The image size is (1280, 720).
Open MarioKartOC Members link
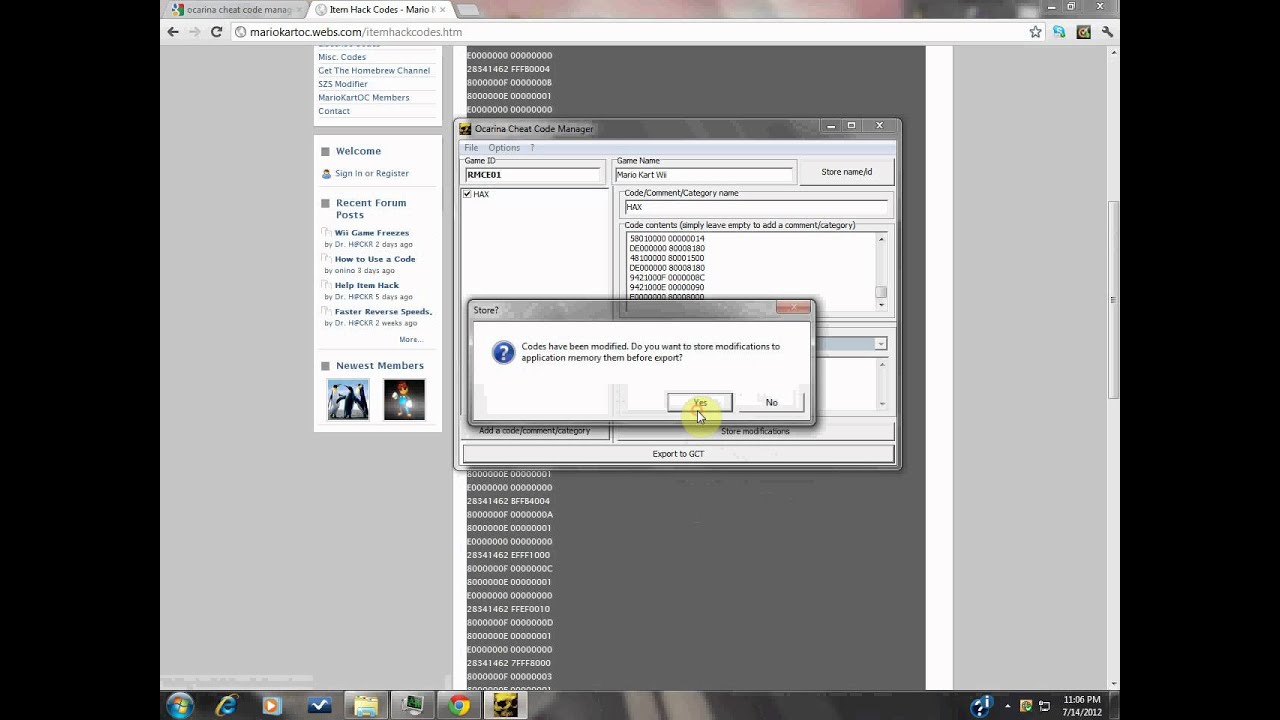[364, 98]
